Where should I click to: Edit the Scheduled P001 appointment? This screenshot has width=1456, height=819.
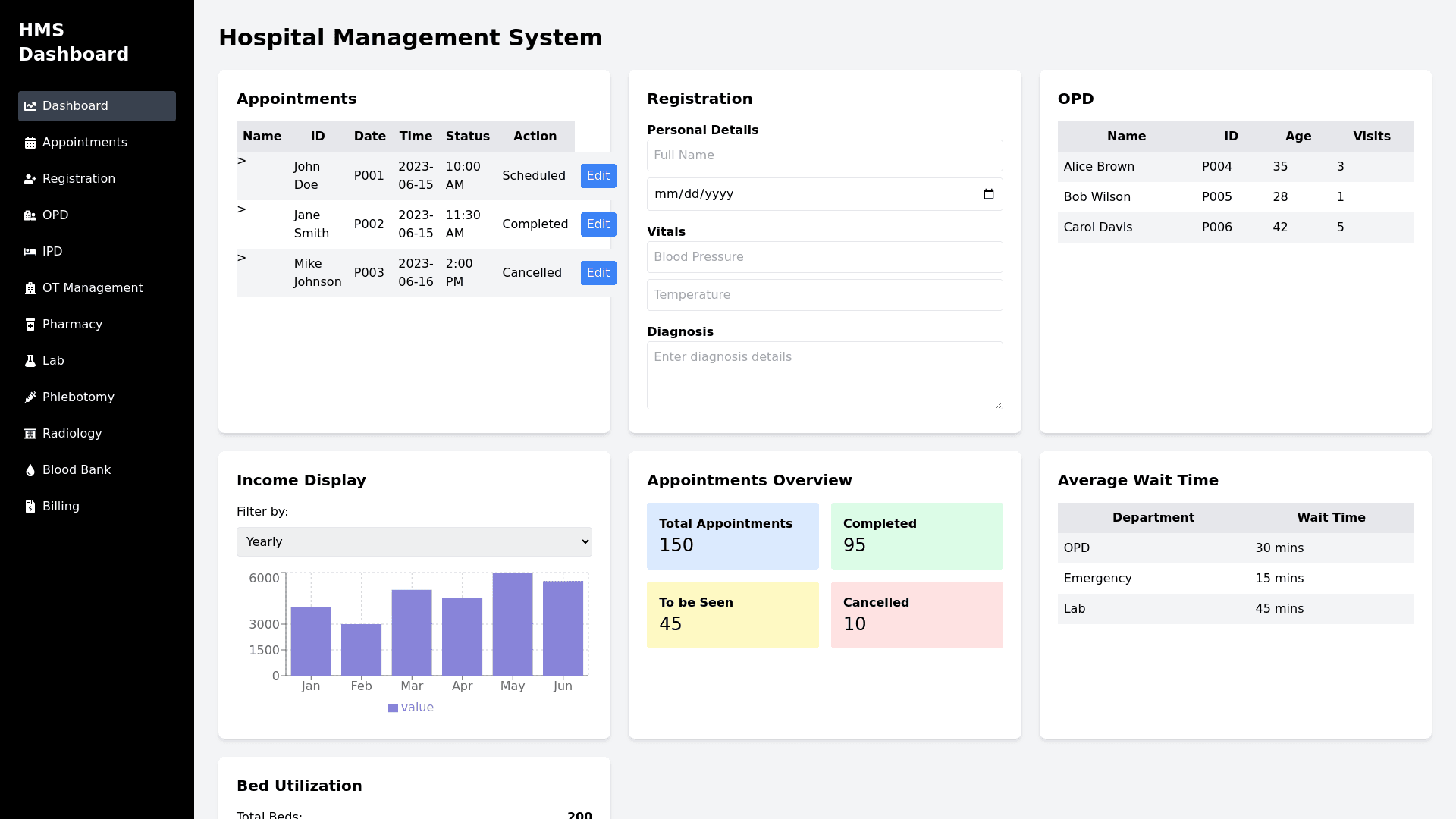click(x=598, y=176)
